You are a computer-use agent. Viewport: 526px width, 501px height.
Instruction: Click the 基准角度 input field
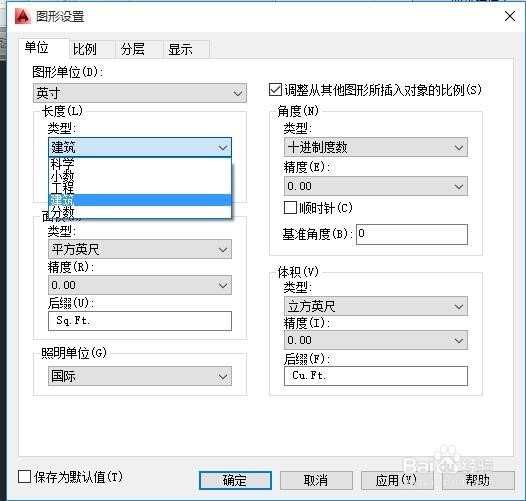click(412, 234)
